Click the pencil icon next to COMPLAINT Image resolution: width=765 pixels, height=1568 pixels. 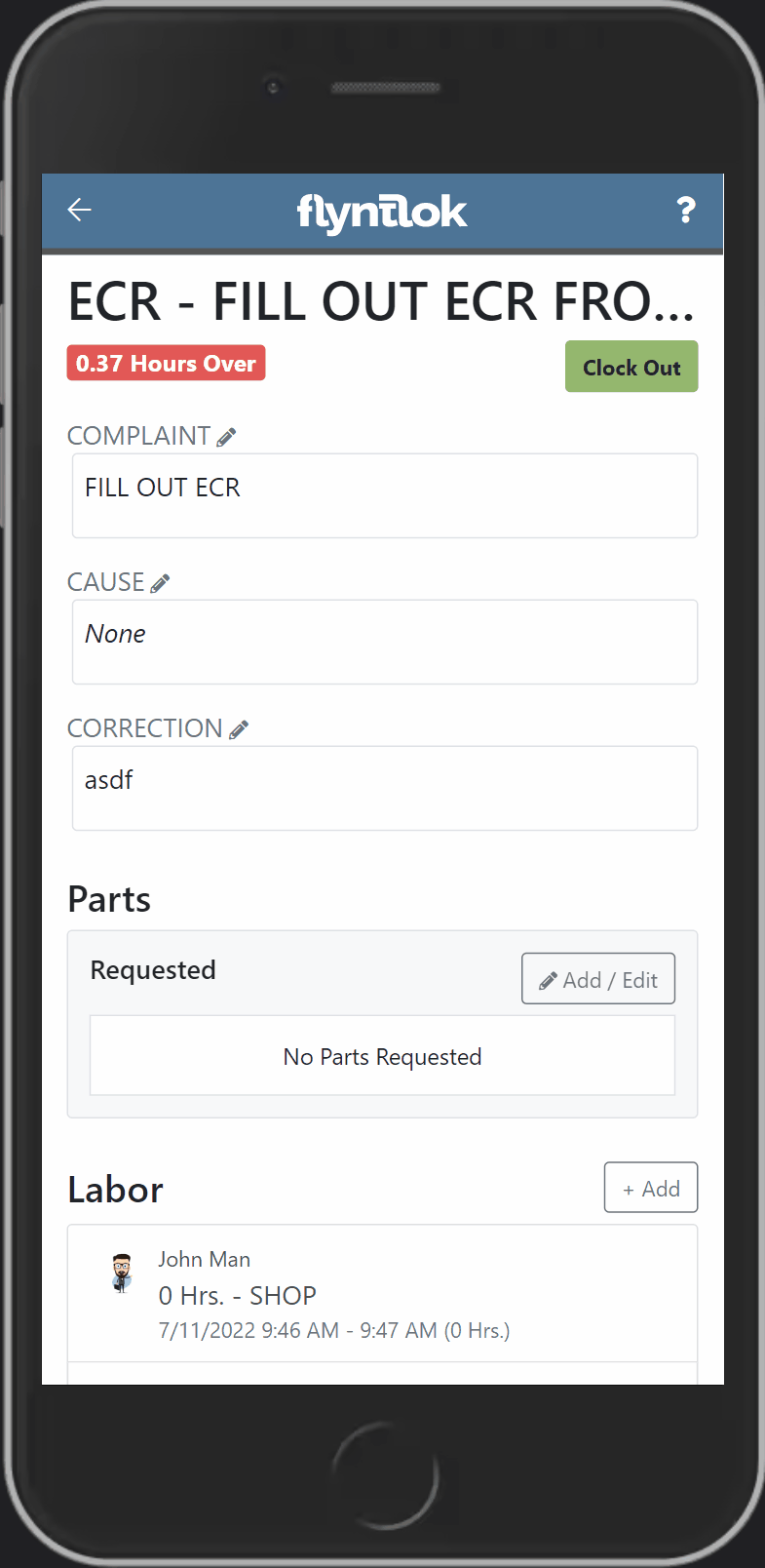click(x=226, y=436)
